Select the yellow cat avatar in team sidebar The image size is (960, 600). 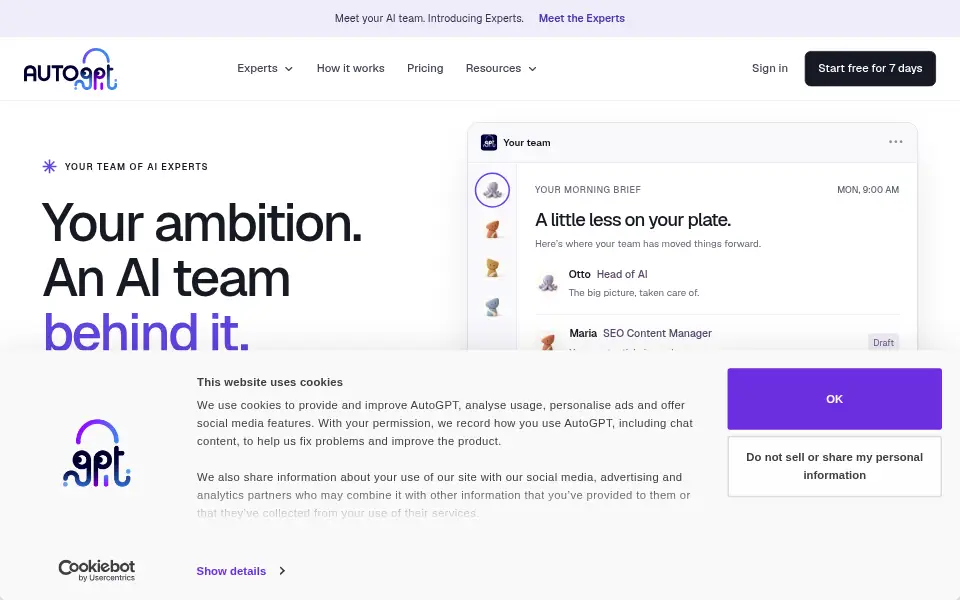[492, 268]
